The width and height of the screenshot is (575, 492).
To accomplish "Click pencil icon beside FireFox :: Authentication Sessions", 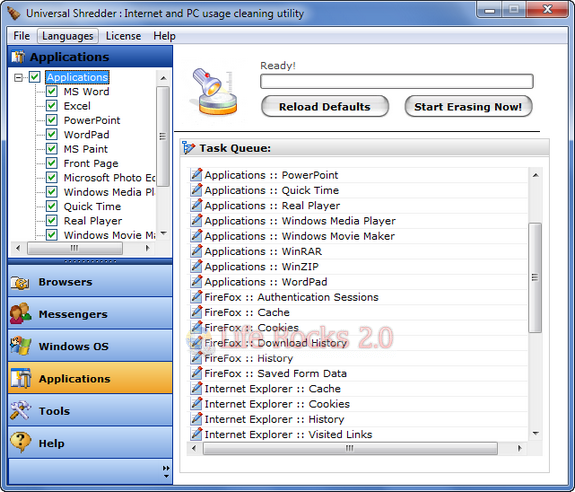I will coord(196,297).
